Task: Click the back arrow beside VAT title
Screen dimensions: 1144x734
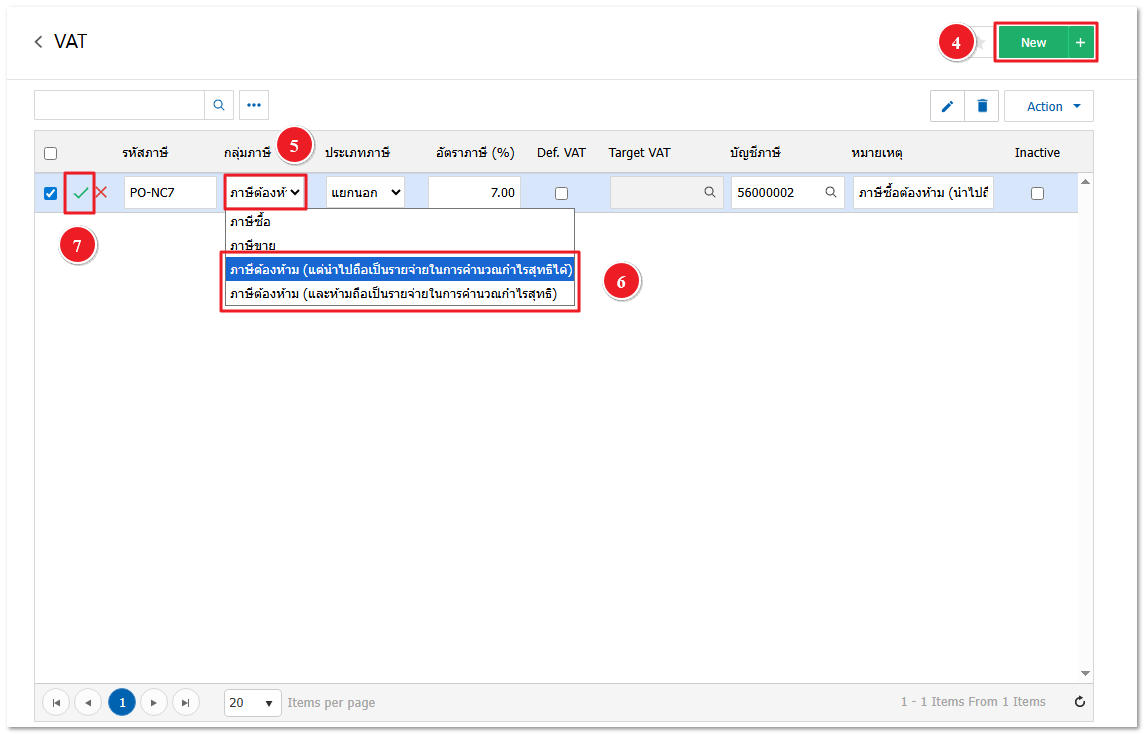Action: pos(38,42)
